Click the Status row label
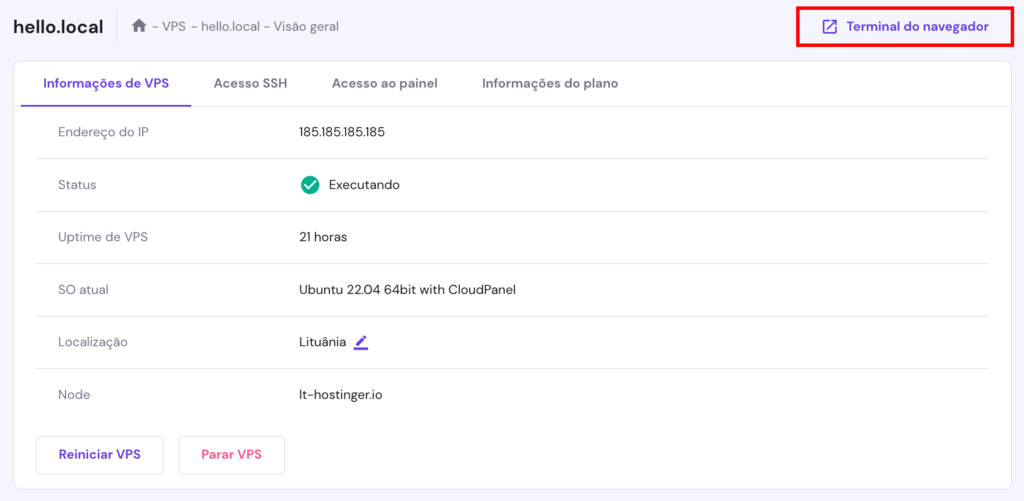Viewport: 1024px width, 501px height. point(77,185)
